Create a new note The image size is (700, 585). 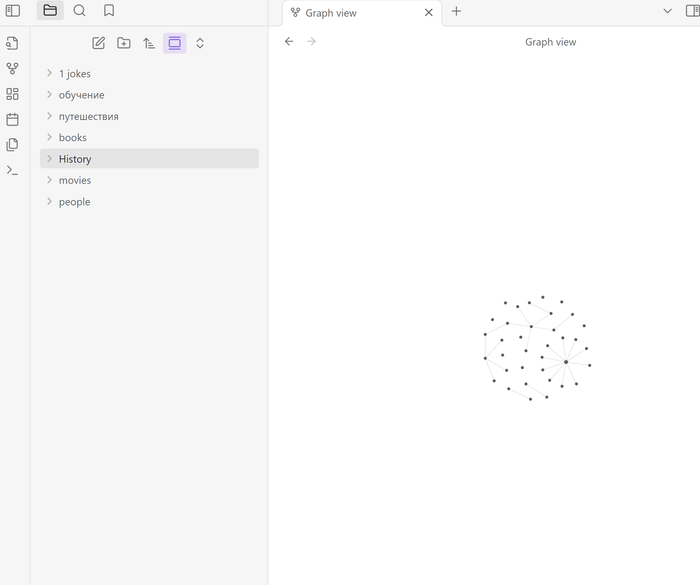[99, 43]
